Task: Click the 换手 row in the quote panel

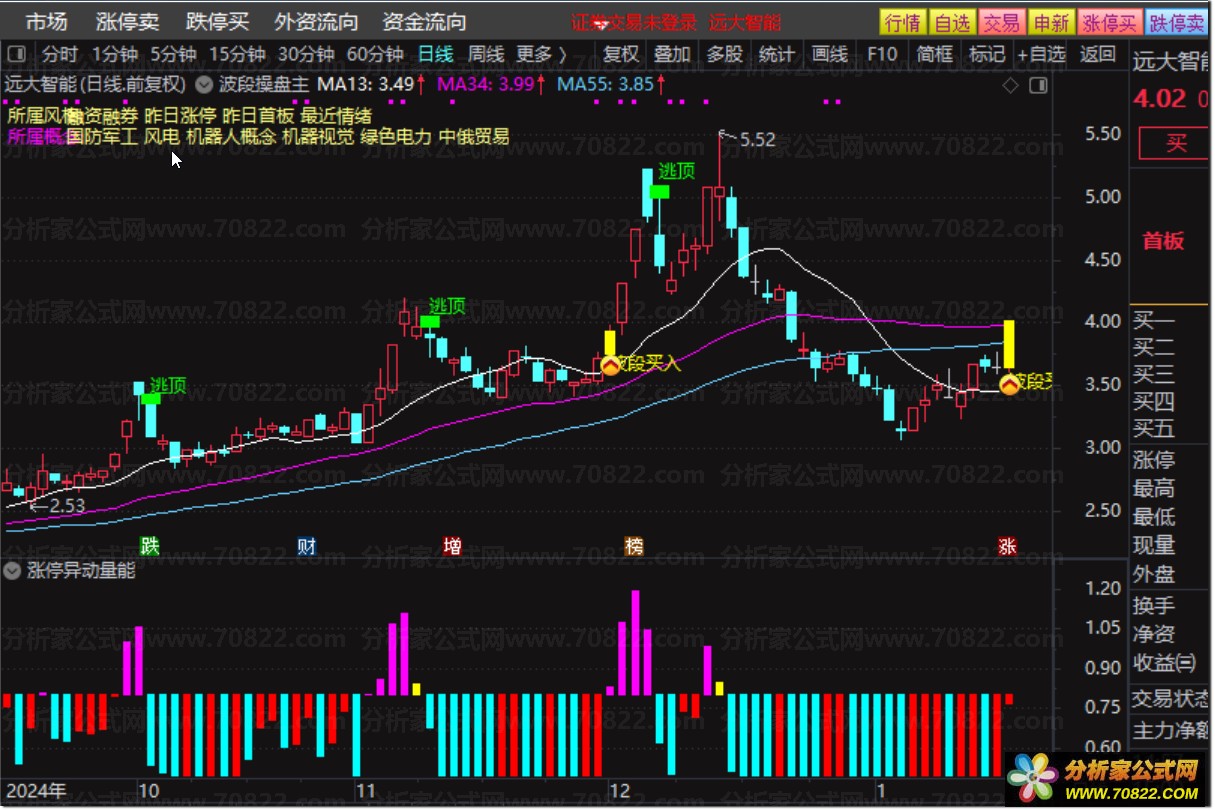Action: [x=1154, y=606]
